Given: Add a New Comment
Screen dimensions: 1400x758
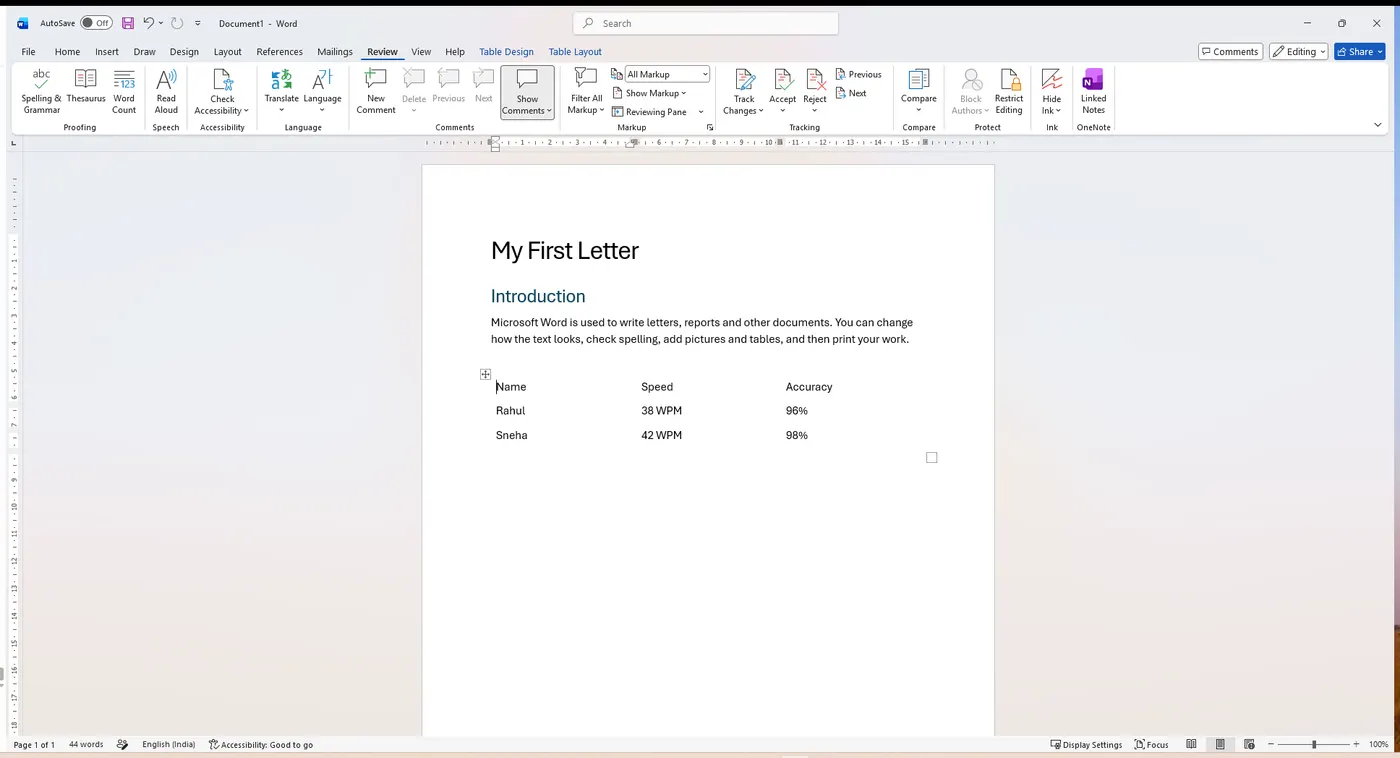Looking at the screenshot, I should [376, 91].
